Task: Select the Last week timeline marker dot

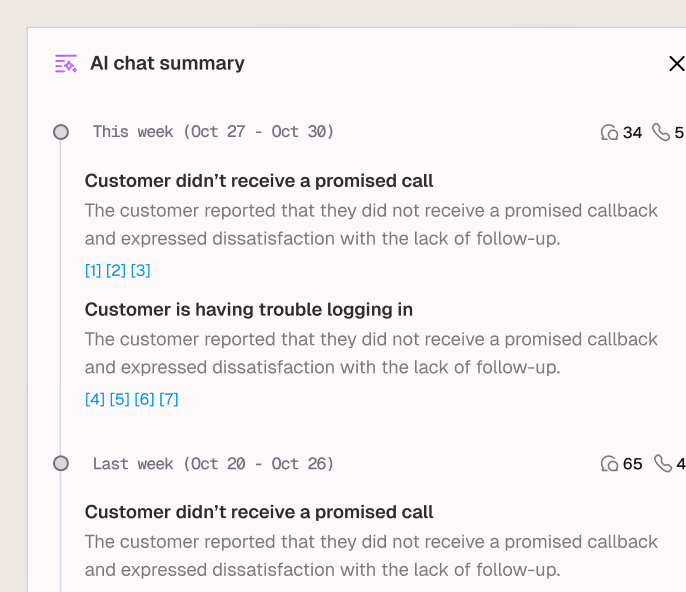Action: (61, 464)
